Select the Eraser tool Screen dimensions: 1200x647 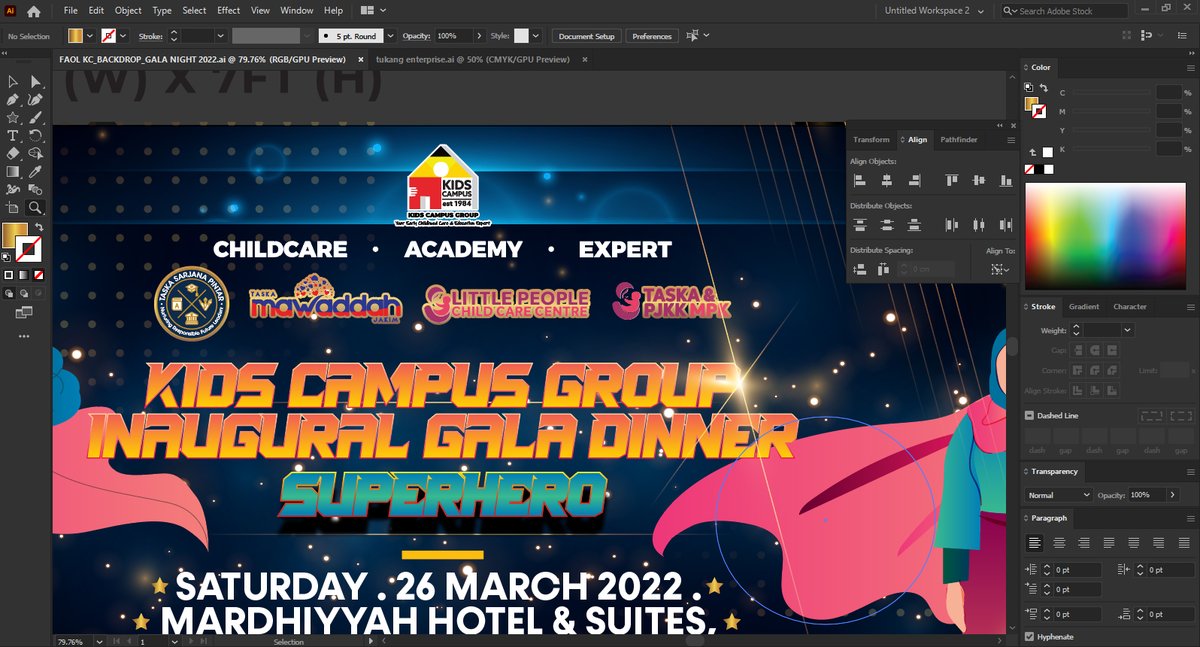pos(13,154)
